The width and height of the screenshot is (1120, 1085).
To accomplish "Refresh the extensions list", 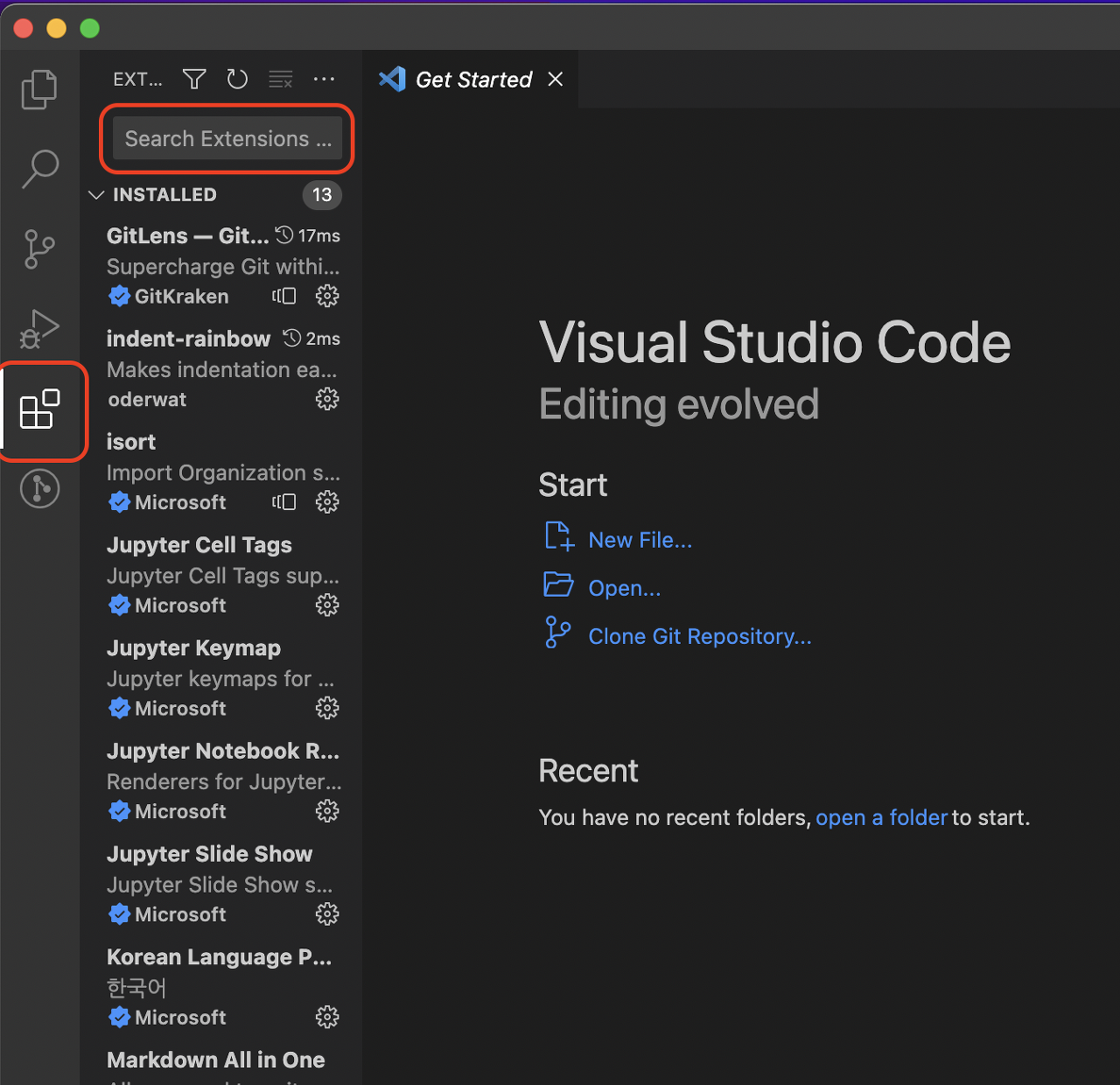I will (237, 79).
